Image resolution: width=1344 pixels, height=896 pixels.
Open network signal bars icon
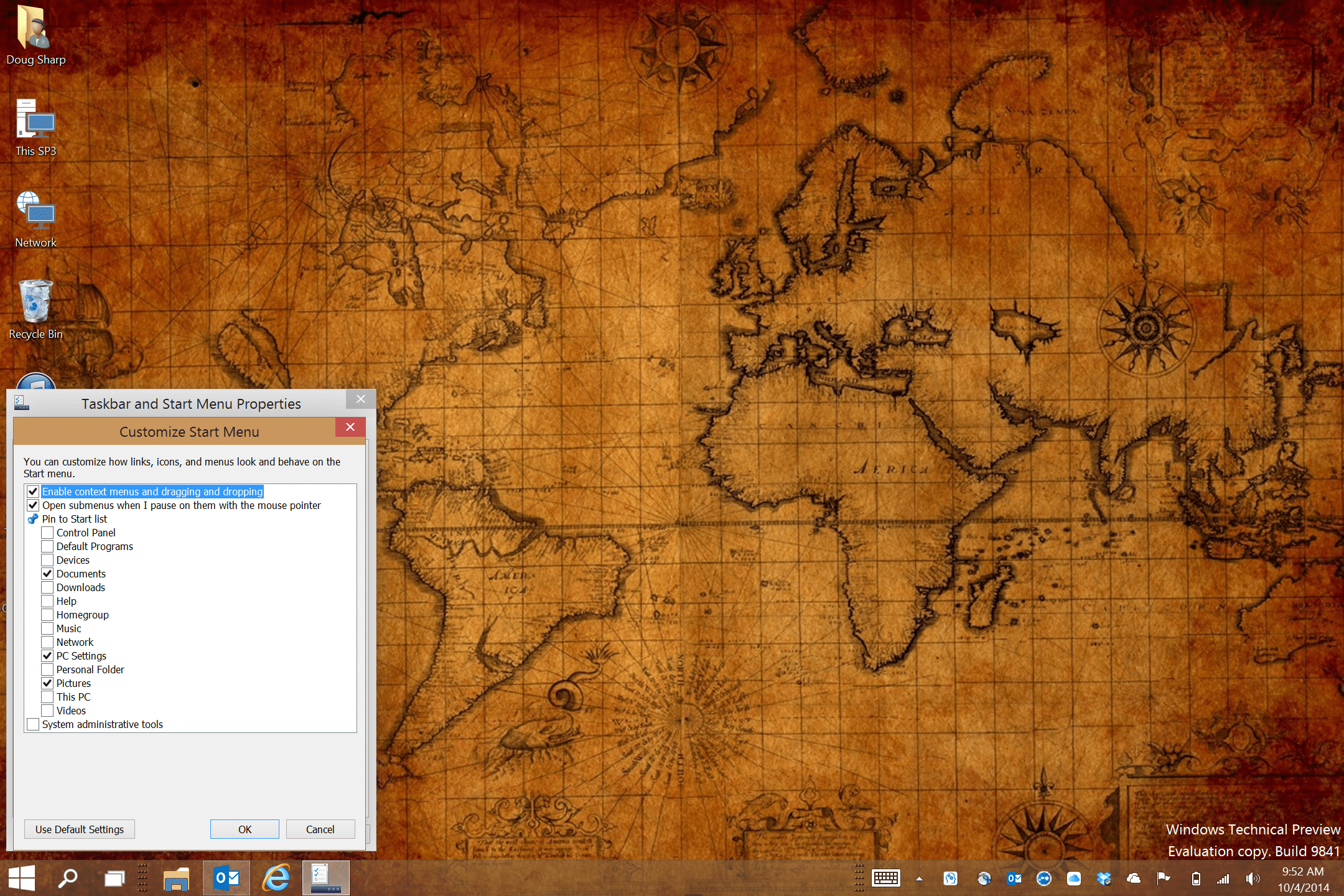[1223, 879]
